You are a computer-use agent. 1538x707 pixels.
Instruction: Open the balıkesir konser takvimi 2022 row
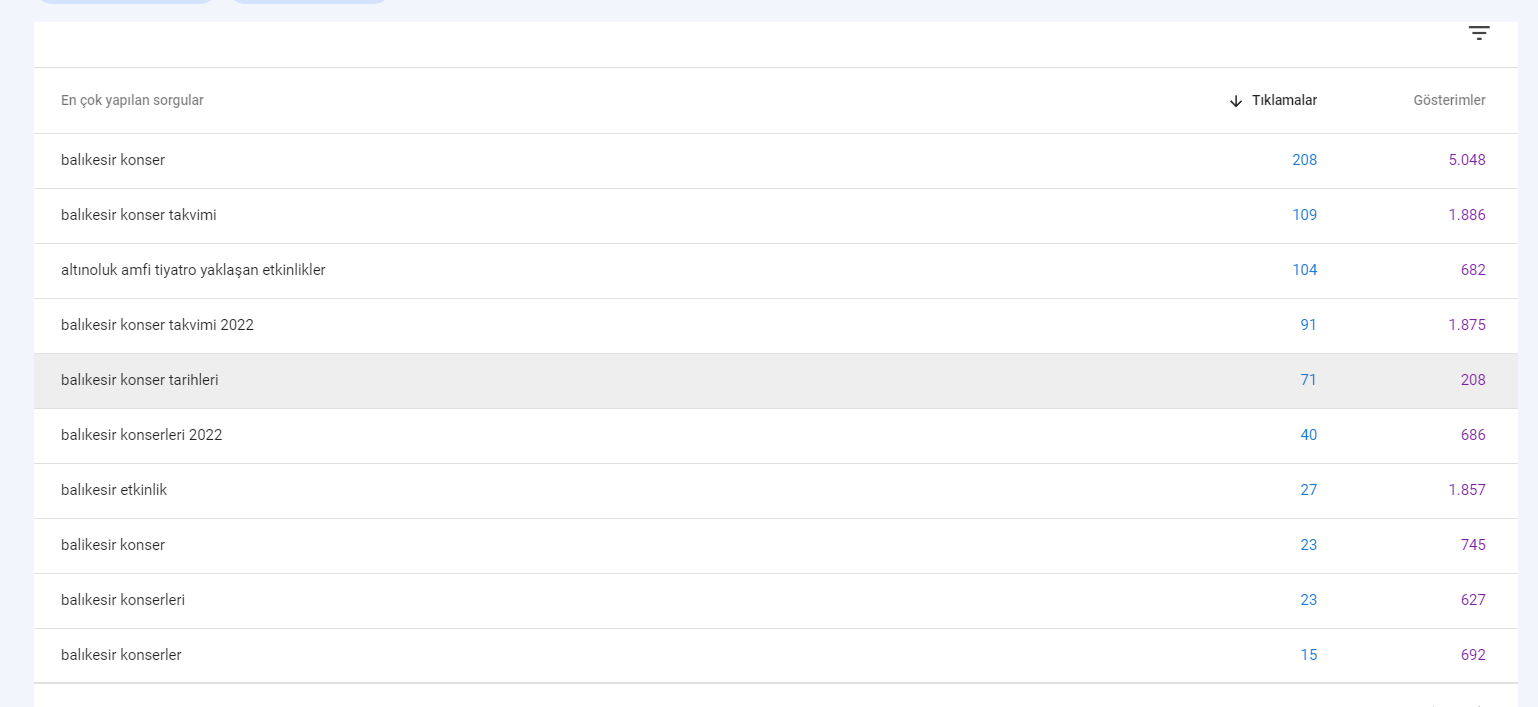776,326
